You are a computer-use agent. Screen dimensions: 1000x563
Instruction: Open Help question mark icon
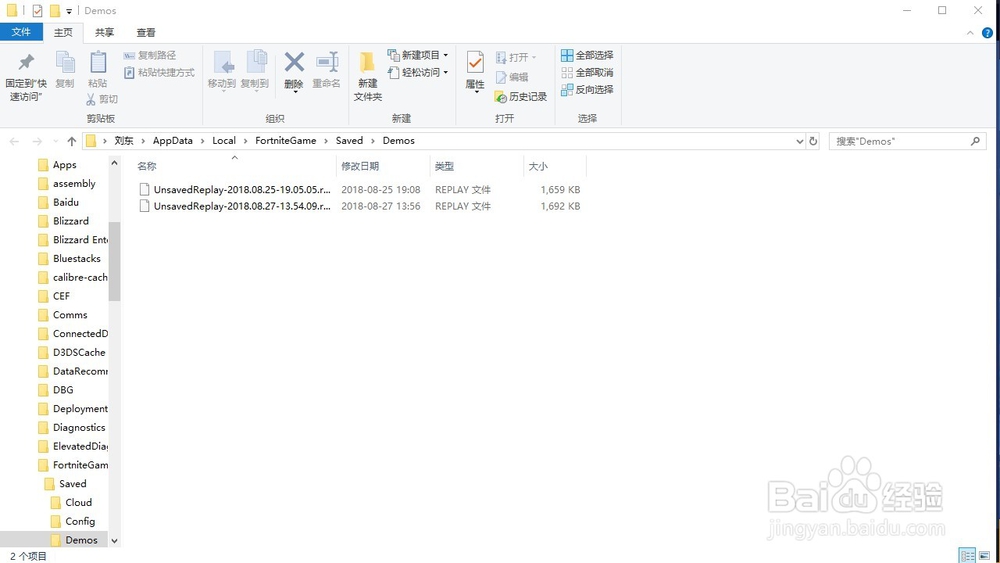point(987,33)
